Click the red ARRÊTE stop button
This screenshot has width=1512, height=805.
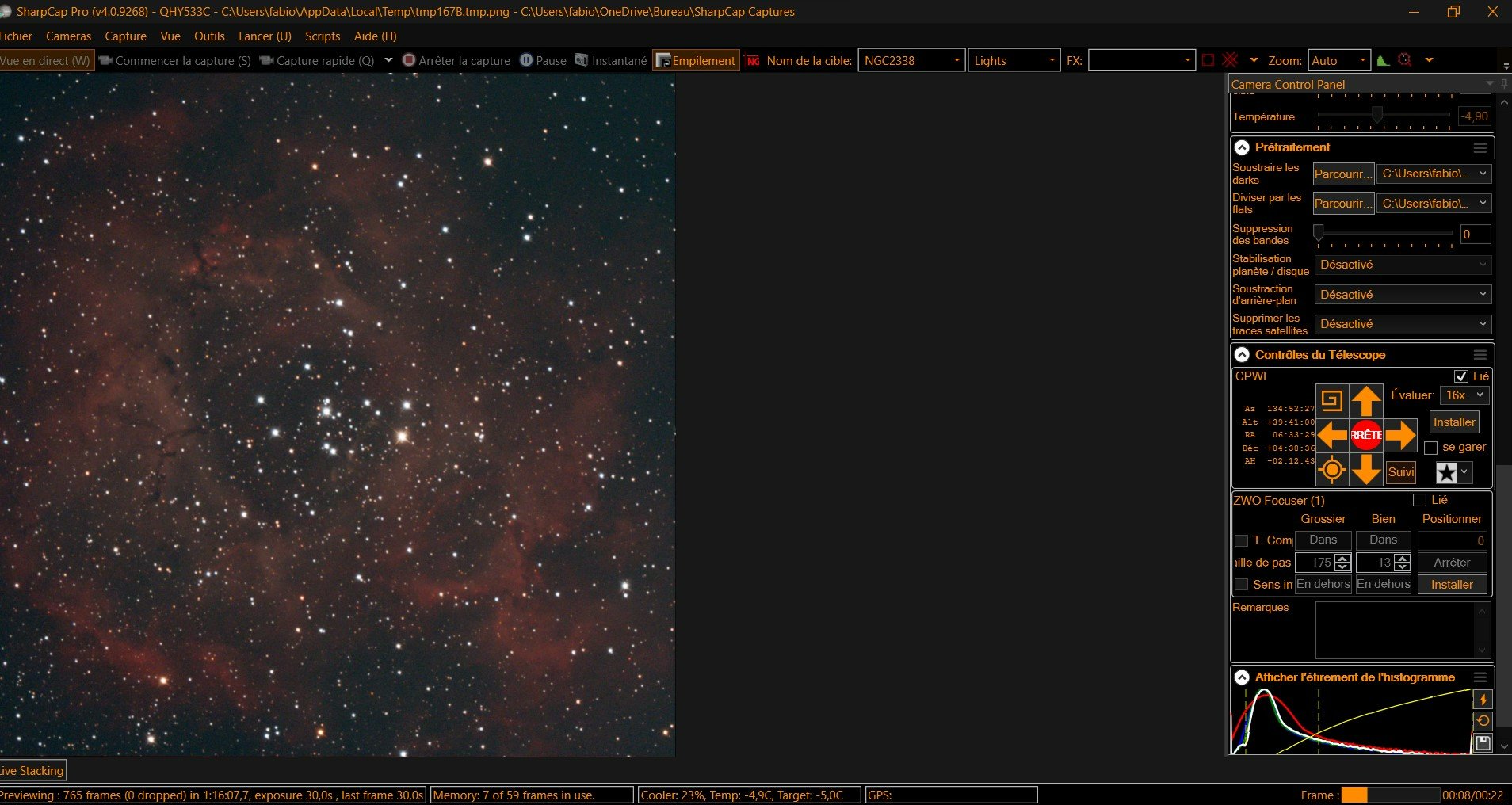tap(1366, 435)
